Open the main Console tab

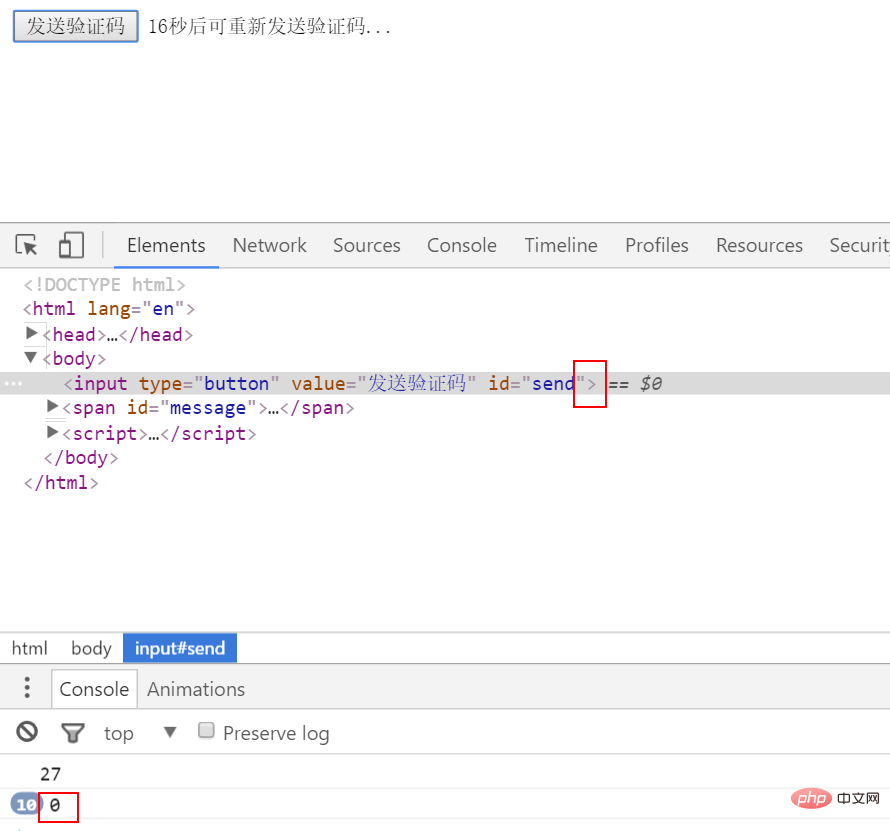[462, 245]
